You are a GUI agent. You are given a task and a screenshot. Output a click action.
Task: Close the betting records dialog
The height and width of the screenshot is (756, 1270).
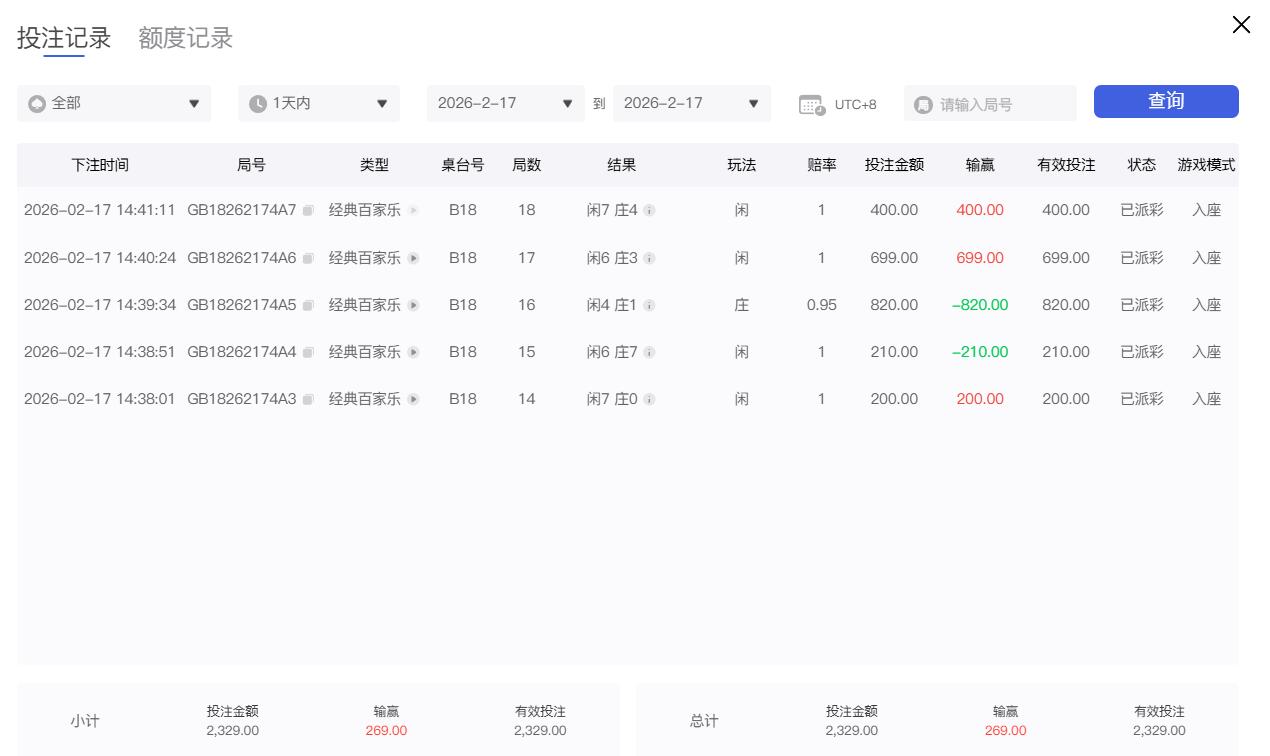tap(1241, 25)
